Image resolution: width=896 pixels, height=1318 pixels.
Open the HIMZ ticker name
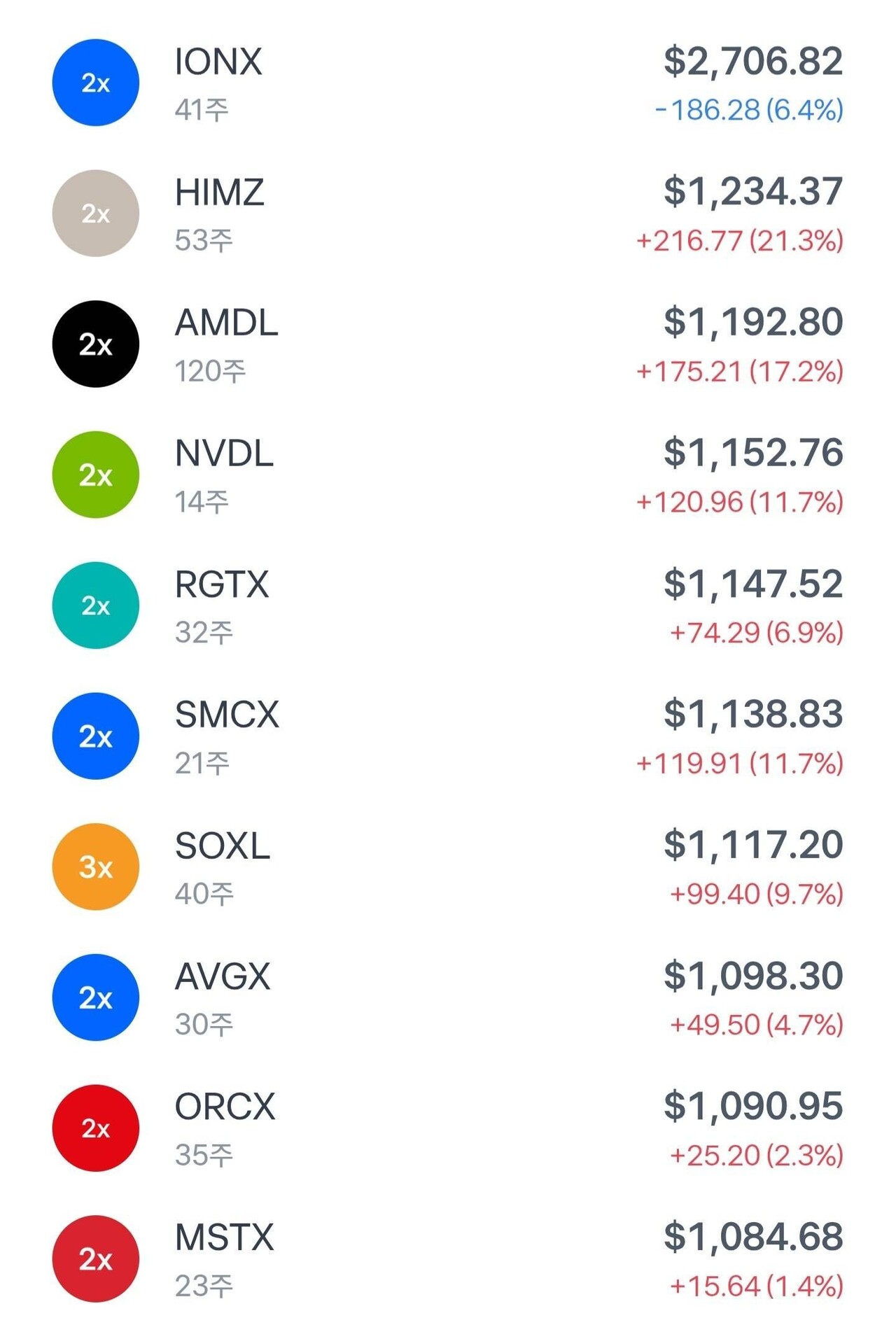point(219,192)
